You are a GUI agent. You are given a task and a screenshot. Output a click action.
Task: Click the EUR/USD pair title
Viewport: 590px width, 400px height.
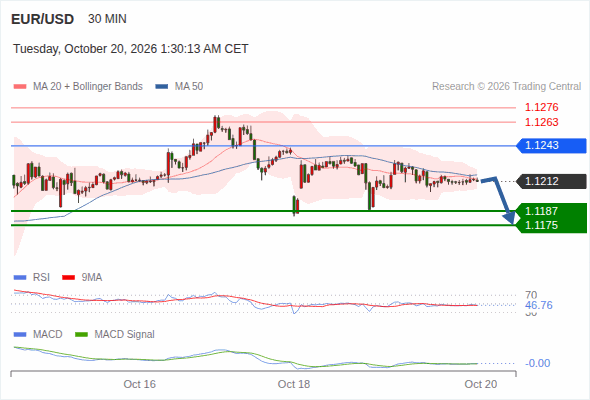pos(43,19)
